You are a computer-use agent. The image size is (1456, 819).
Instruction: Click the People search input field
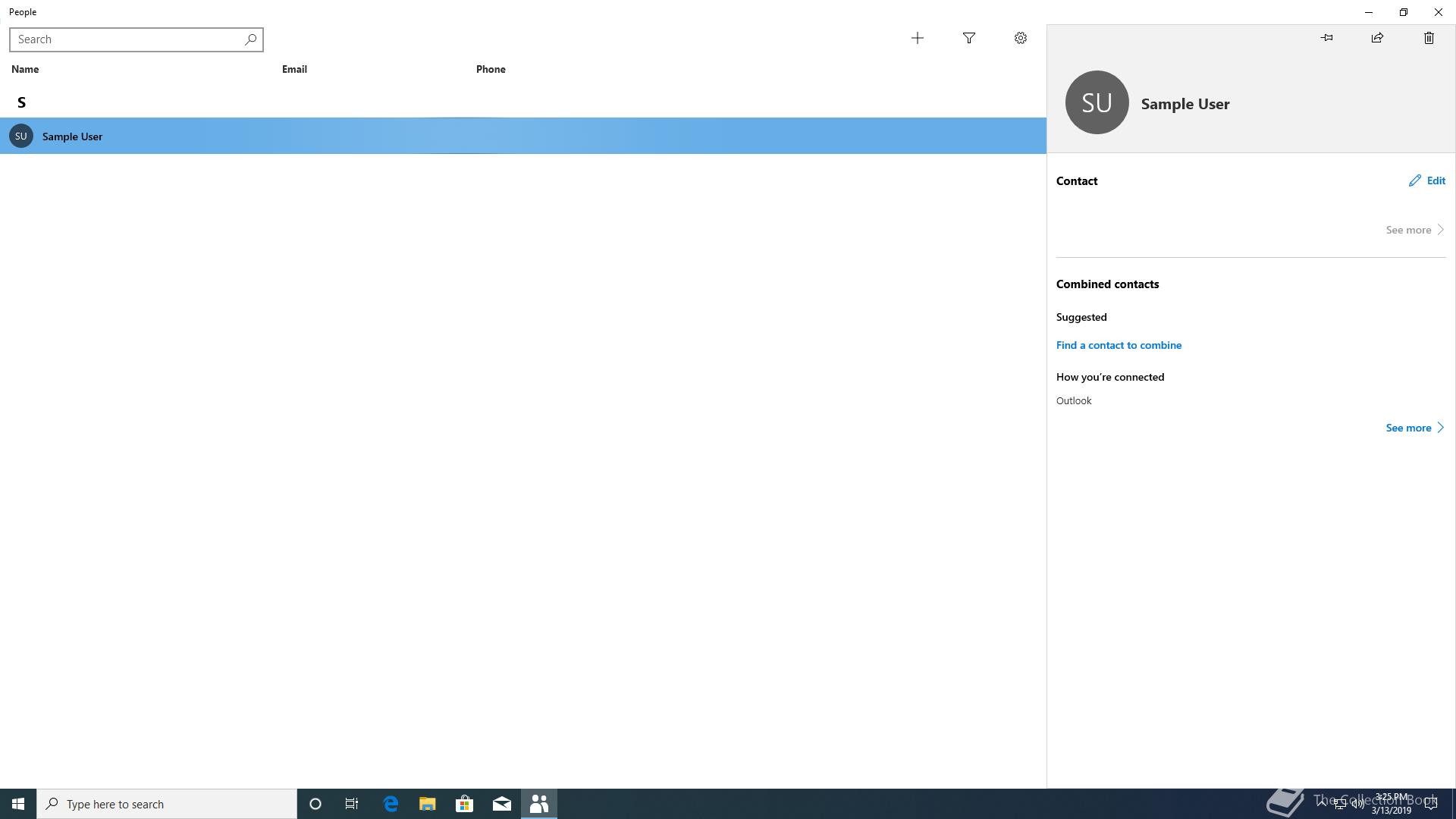[x=127, y=39]
